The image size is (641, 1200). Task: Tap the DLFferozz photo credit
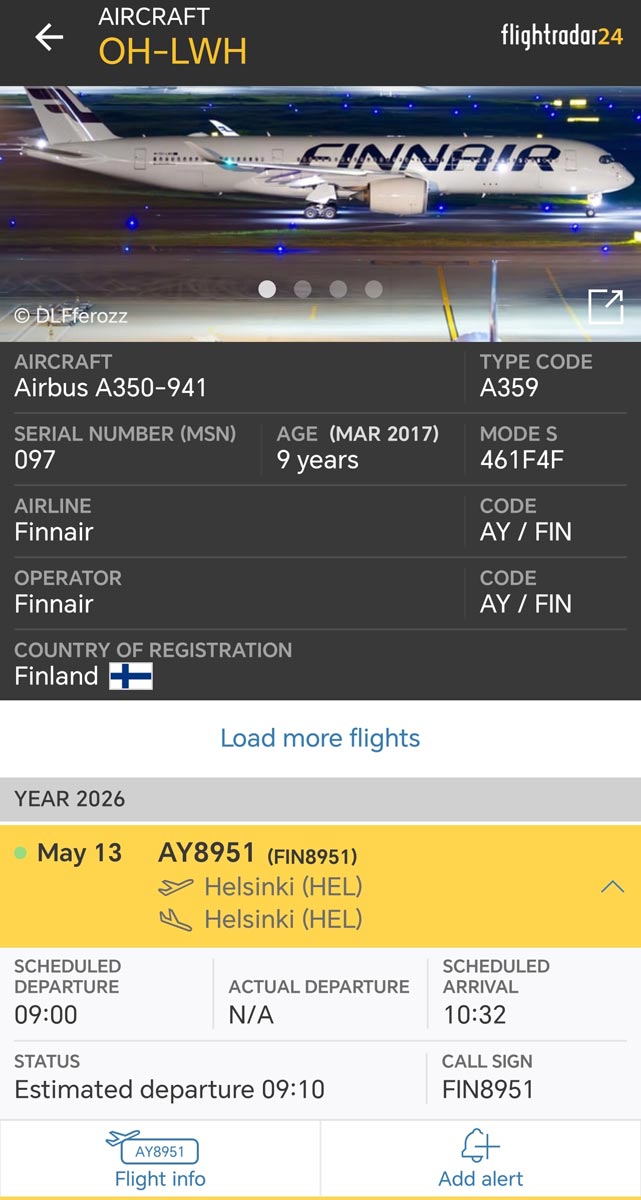pos(71,315)
